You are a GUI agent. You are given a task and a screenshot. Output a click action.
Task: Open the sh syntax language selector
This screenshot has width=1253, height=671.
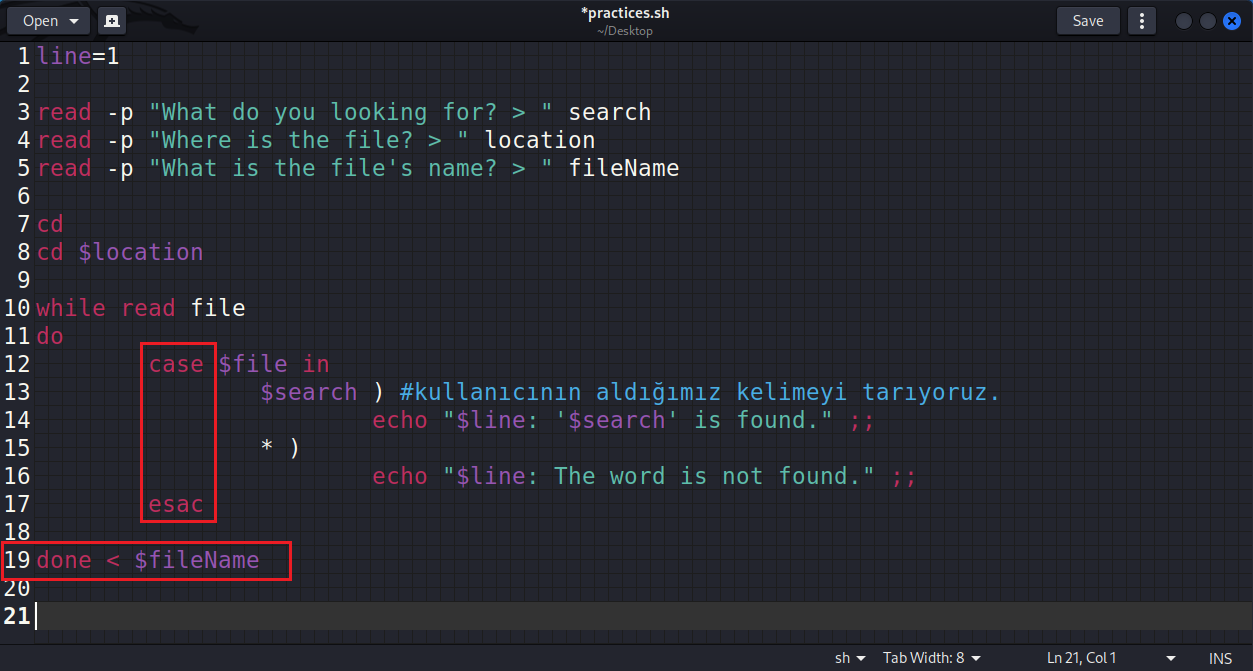pos(850,658)
